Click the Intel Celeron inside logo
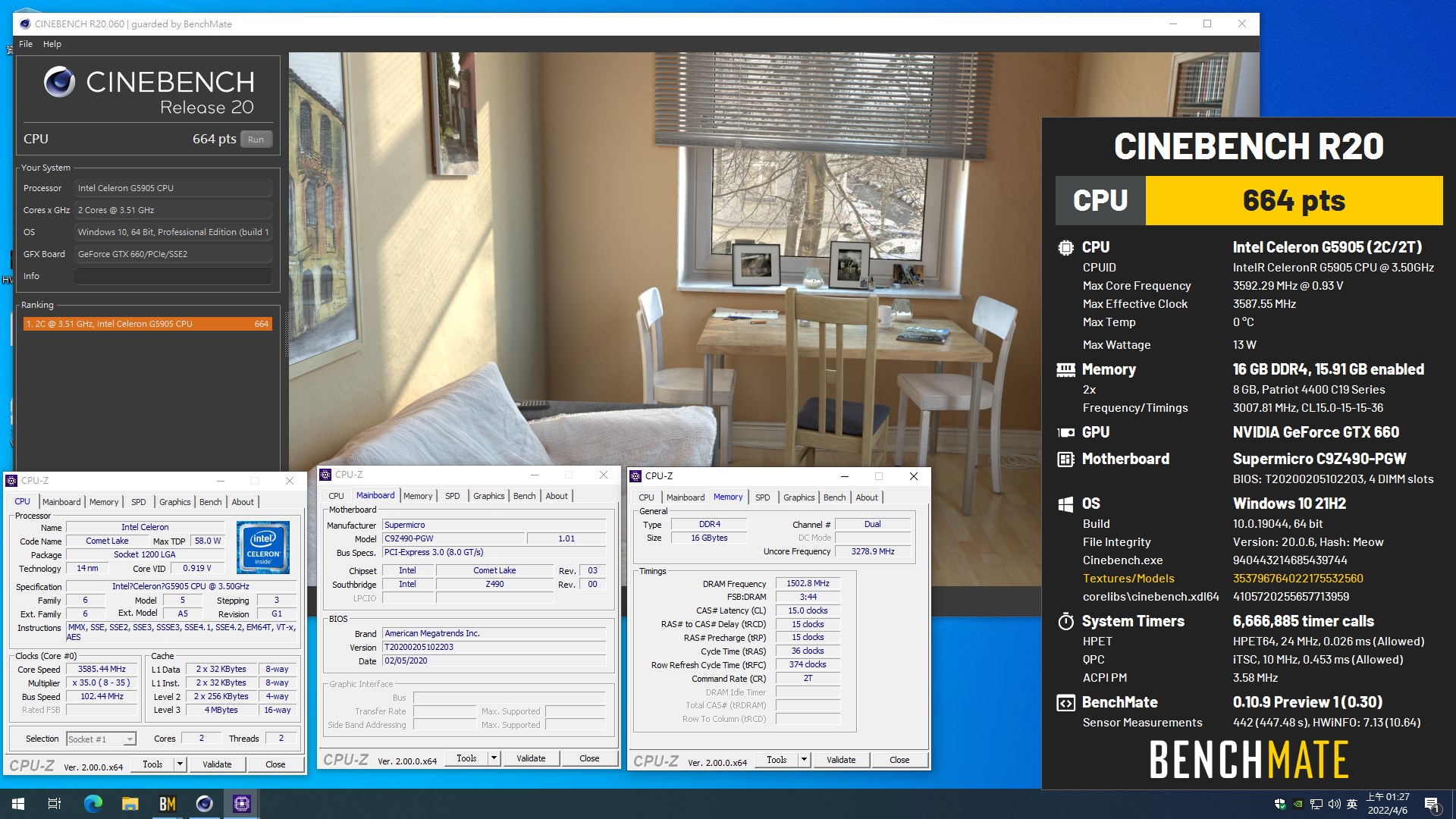The height and width of the screenshot is (819, 1456). (262, 547)
